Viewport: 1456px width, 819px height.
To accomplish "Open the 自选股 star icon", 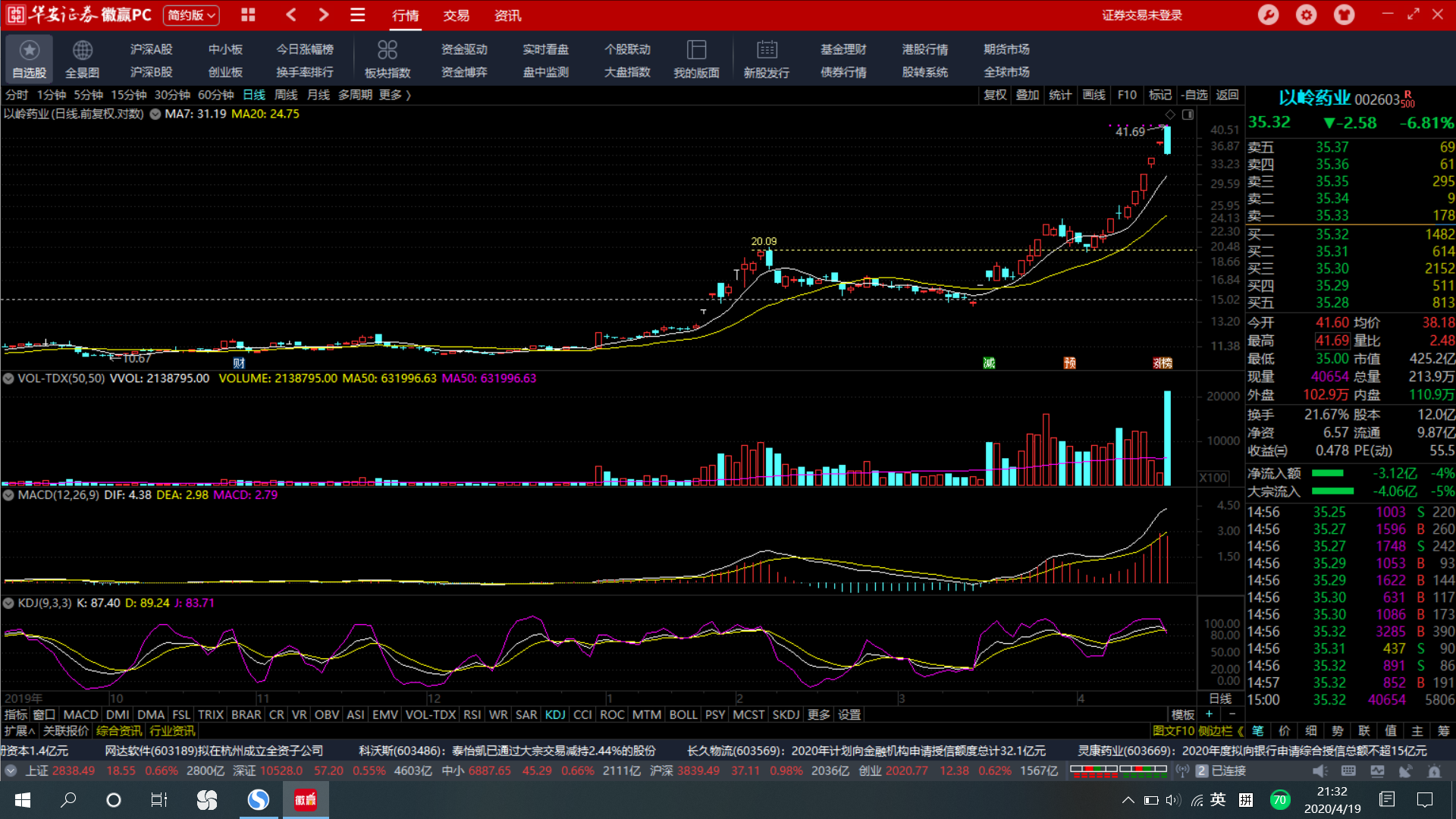I will (29, 51).
